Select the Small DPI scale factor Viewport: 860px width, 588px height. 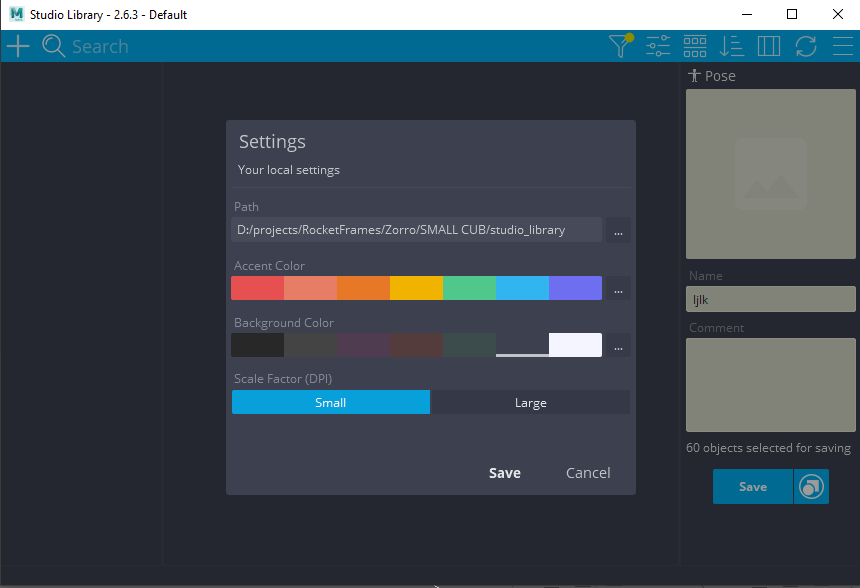pyautogui.click(x=331, y=402)
